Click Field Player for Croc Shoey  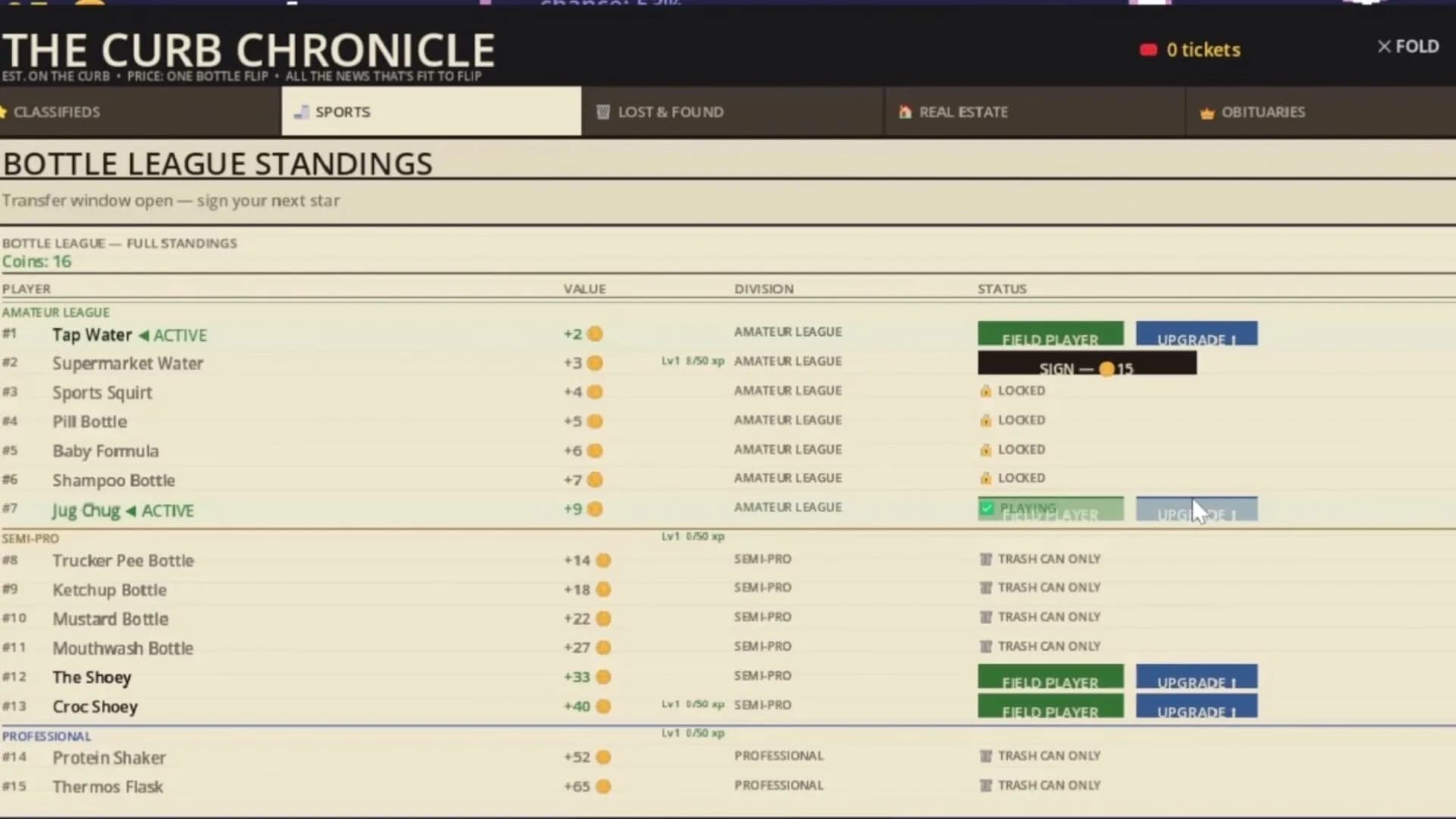point(1050,706)
